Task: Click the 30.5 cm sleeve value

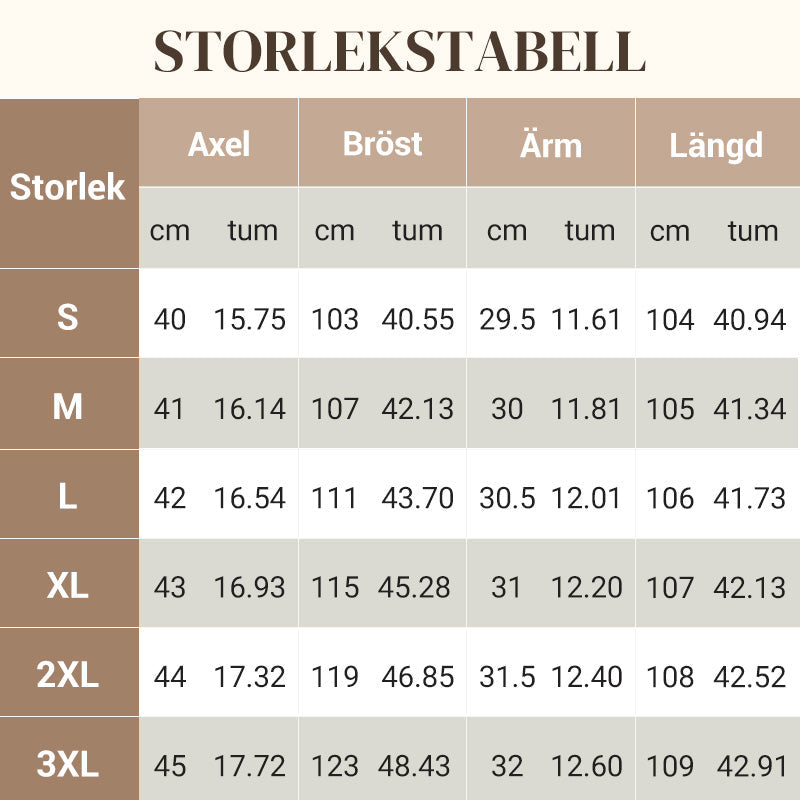Action: [507, 498]
